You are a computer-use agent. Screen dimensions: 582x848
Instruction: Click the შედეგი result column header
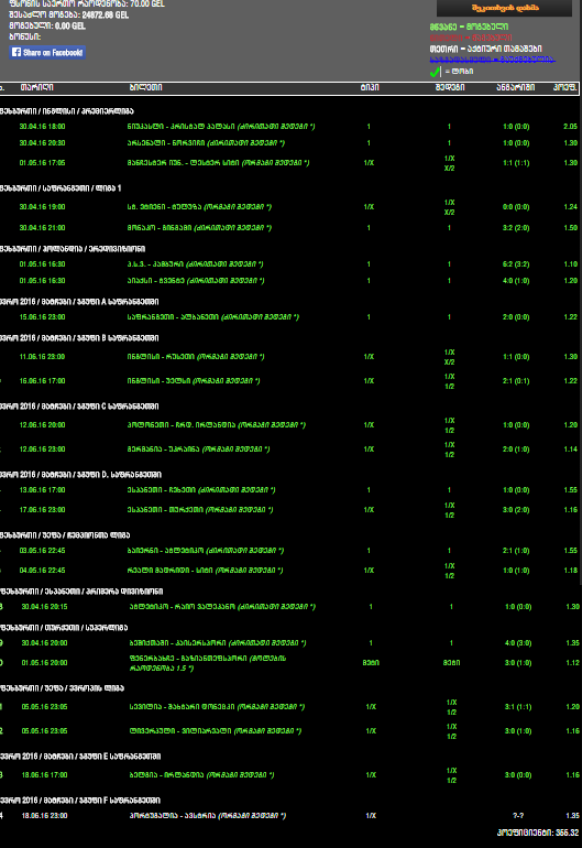(449, 88)
